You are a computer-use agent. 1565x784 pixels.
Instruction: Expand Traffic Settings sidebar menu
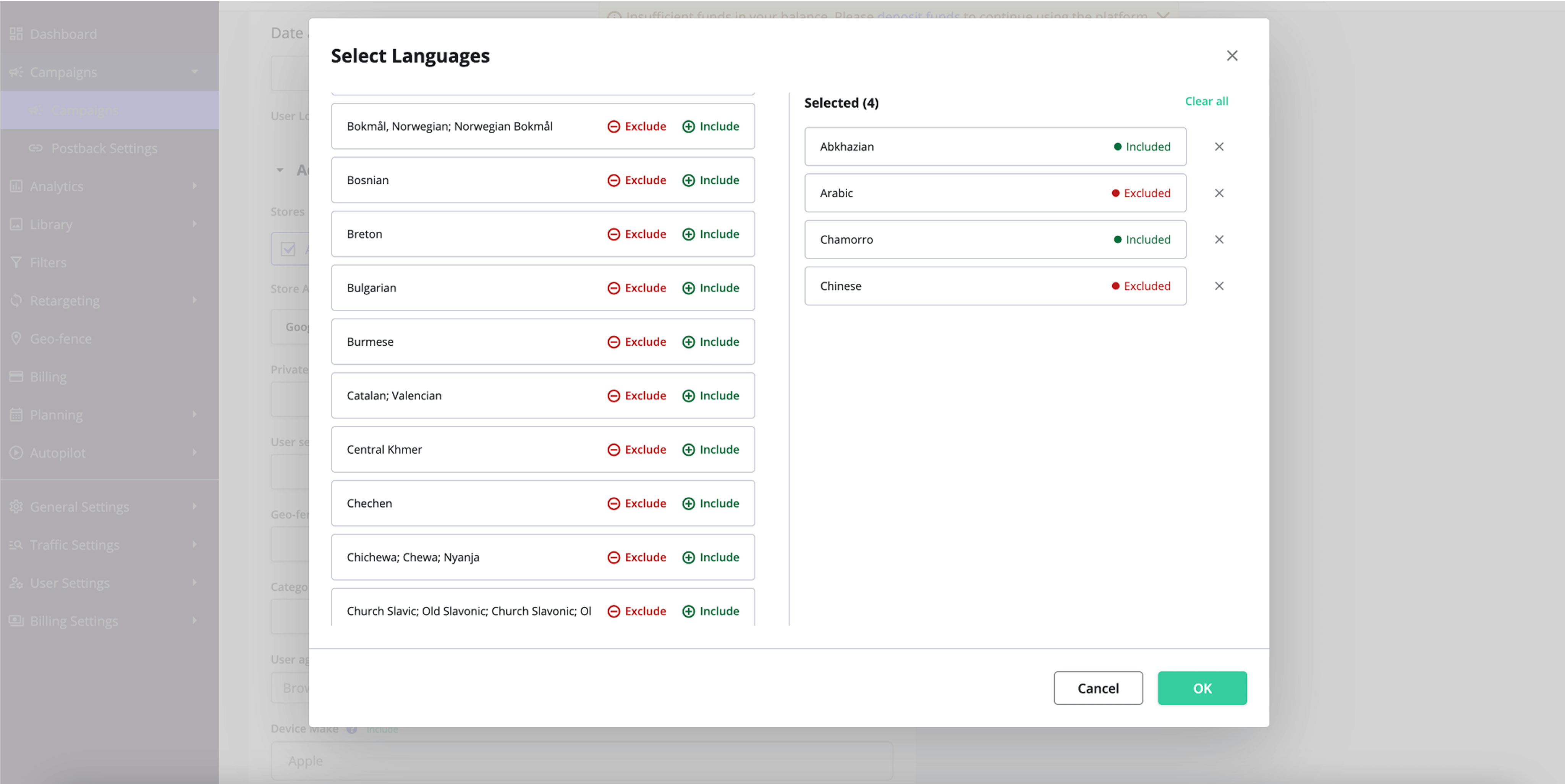pos(109,545)
